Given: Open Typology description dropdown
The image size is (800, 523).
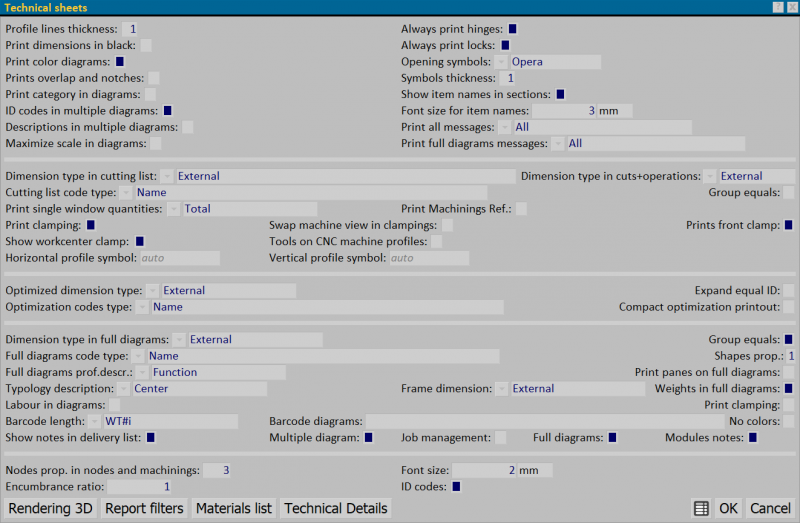Looking at the screenshot, I should [123, 388].
